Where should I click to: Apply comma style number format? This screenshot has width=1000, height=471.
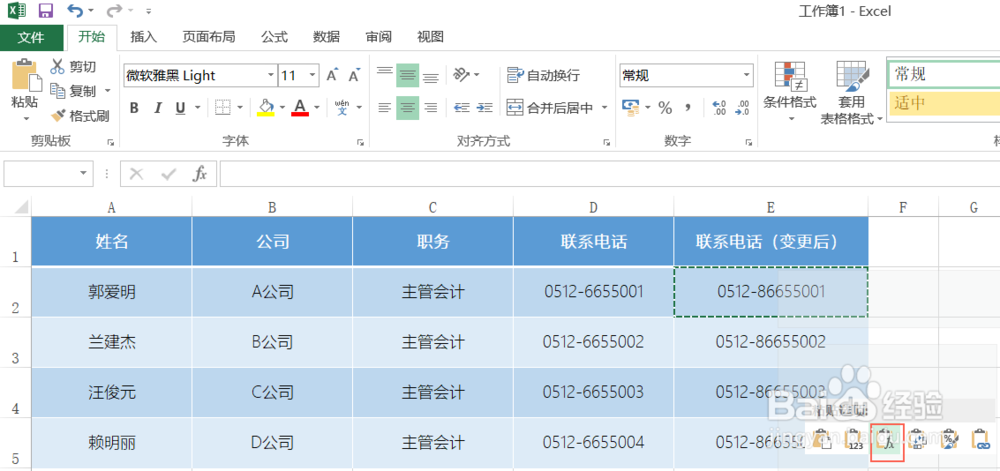coord(688,107)
